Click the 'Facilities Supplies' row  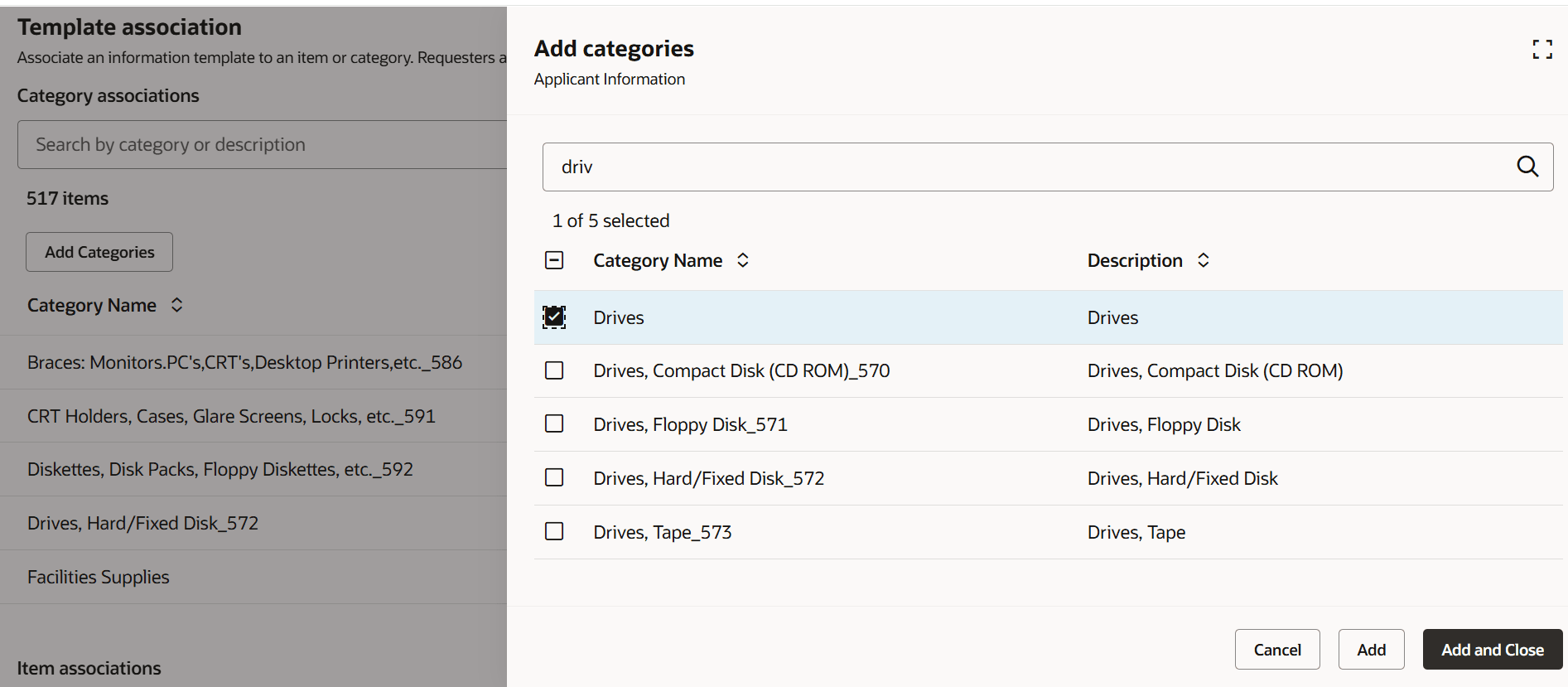[253, 577]
